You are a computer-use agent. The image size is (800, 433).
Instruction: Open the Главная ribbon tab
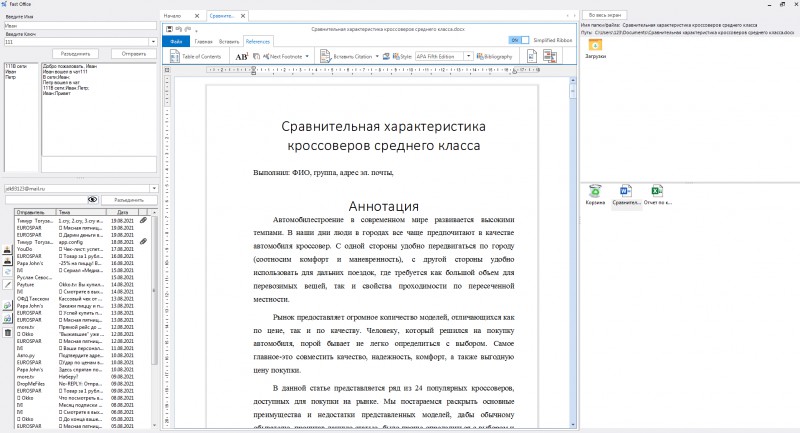pos(204,41)
